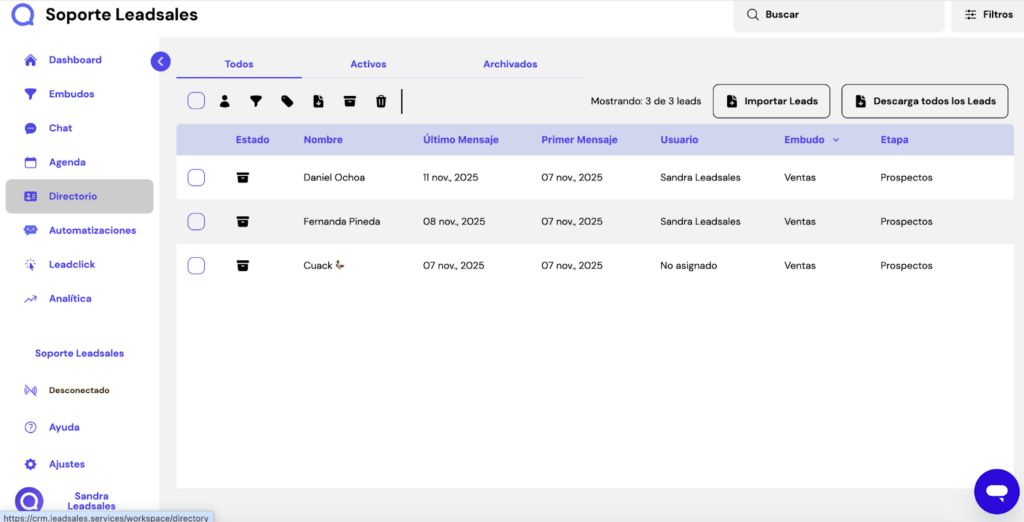Toggle the select-all leads checkbox
This screenshot has width=1024, height=522.
[x=196, y=101]
